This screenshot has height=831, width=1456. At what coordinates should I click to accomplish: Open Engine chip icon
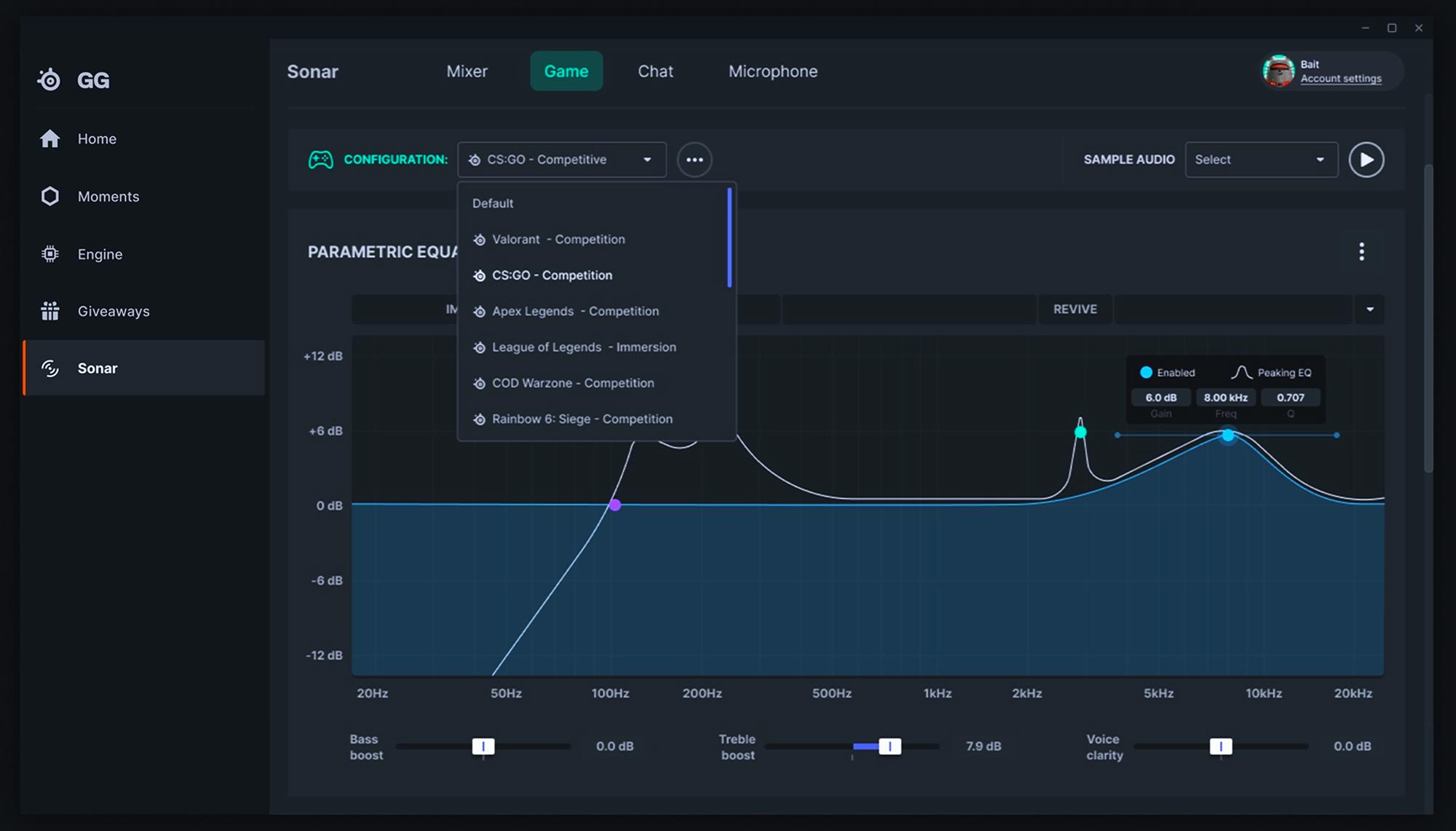click(50, 253)
